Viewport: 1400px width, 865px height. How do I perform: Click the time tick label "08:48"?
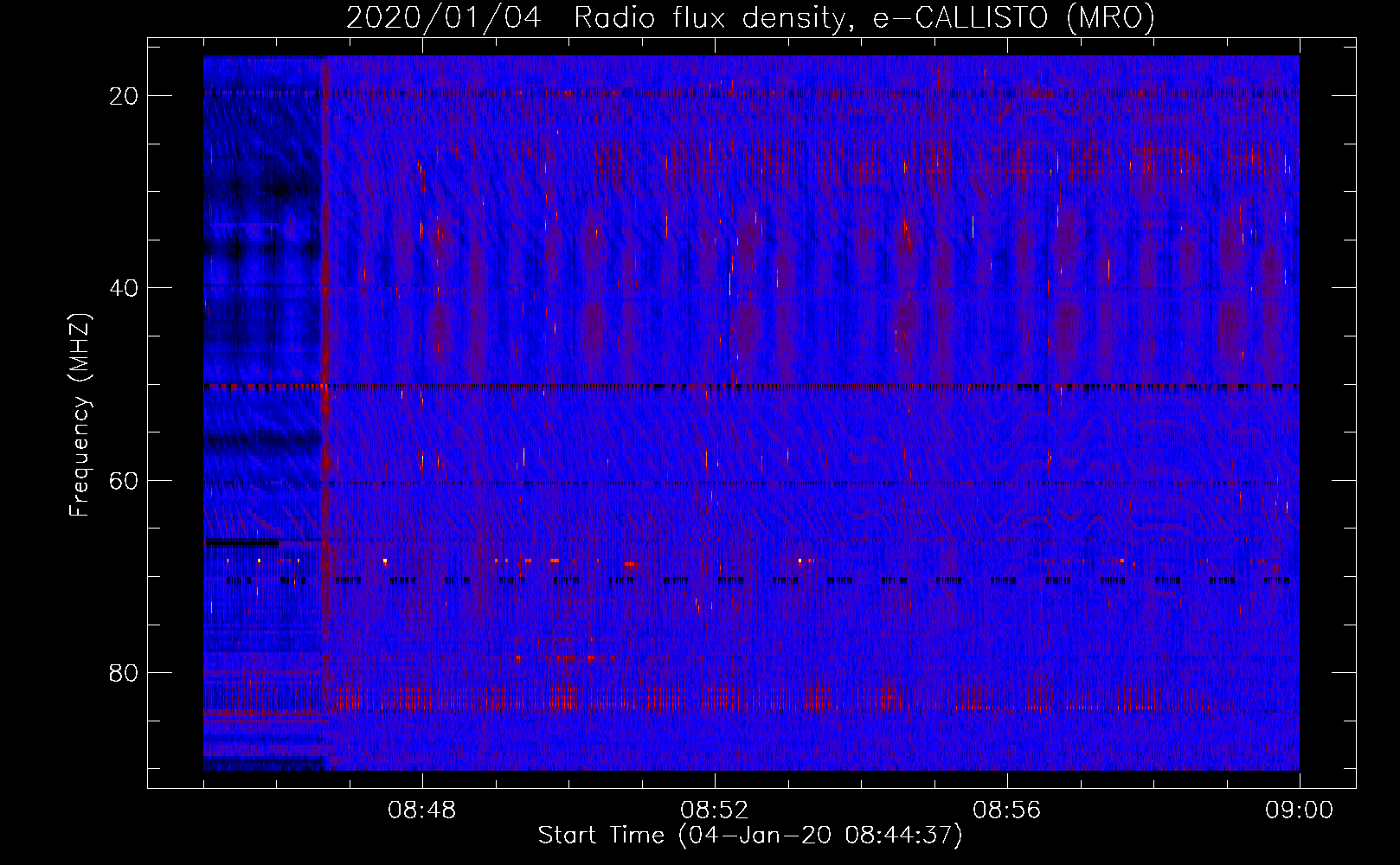(422, 811)
